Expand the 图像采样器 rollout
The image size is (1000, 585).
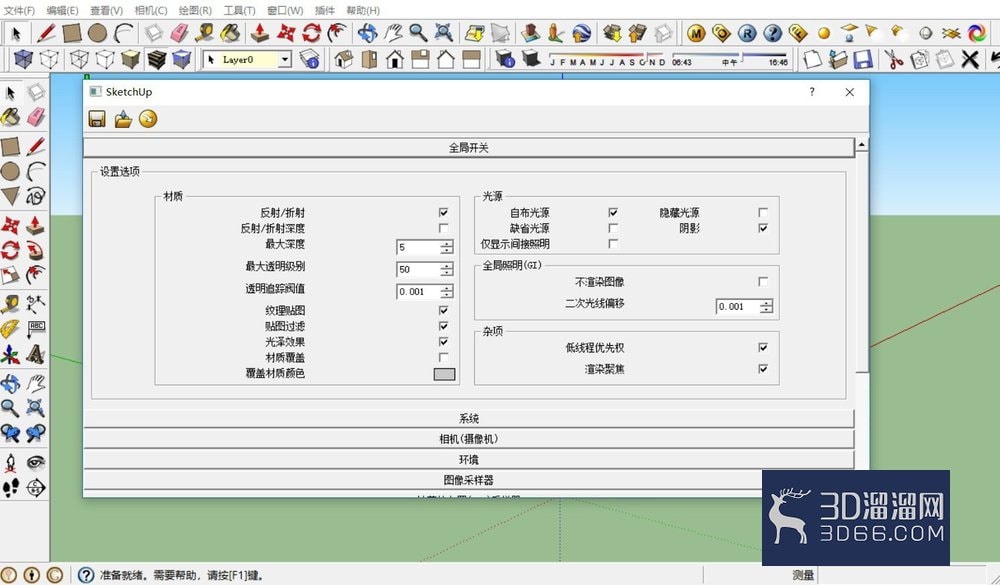point(469,480)
